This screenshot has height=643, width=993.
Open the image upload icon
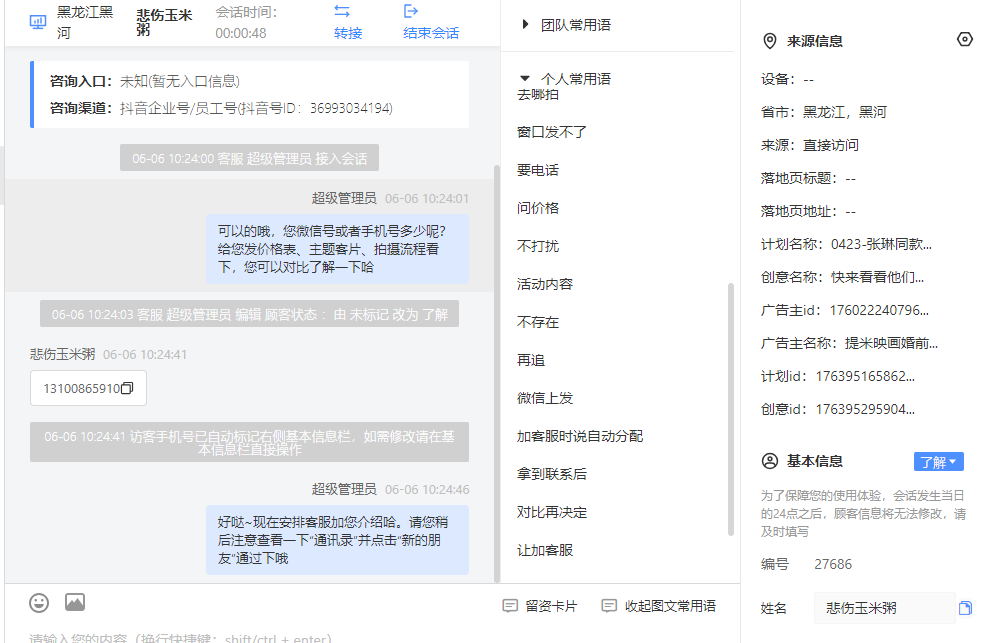[75, 602]
